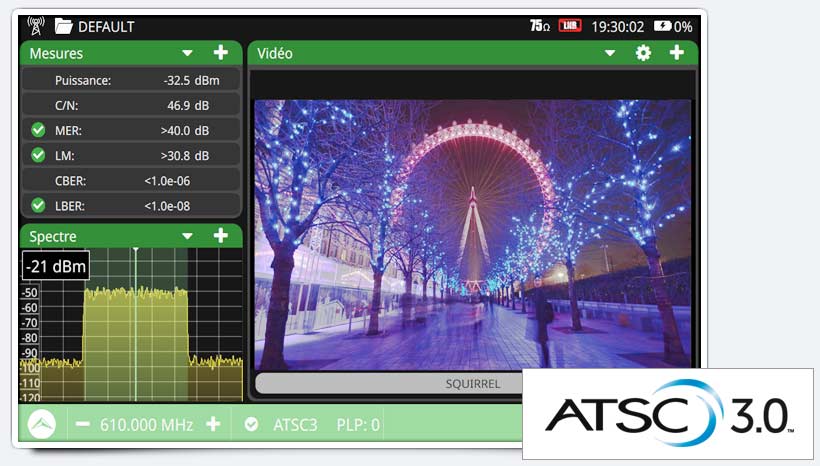Screen dimensions: 820x466
Task: Click the 610.000 MHz frequency field
Action: point(146,425)
